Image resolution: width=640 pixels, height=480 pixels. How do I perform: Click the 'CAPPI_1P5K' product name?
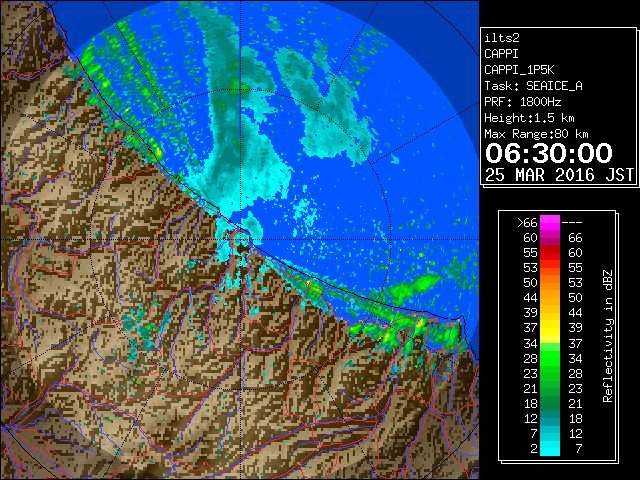coord(519,70)
